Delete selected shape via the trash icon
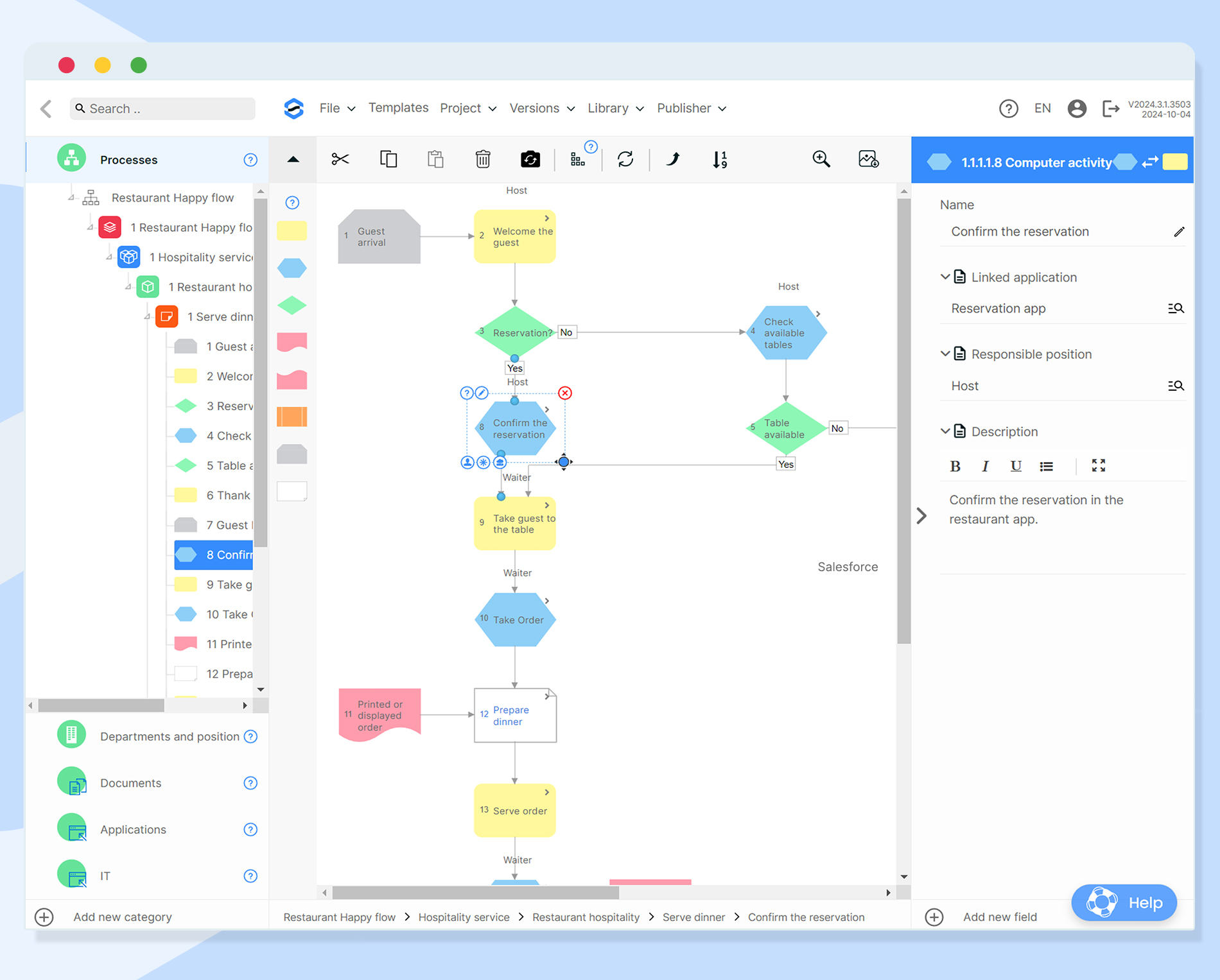The height and width of the screenshot is (980, 1220). click(483, 159)
